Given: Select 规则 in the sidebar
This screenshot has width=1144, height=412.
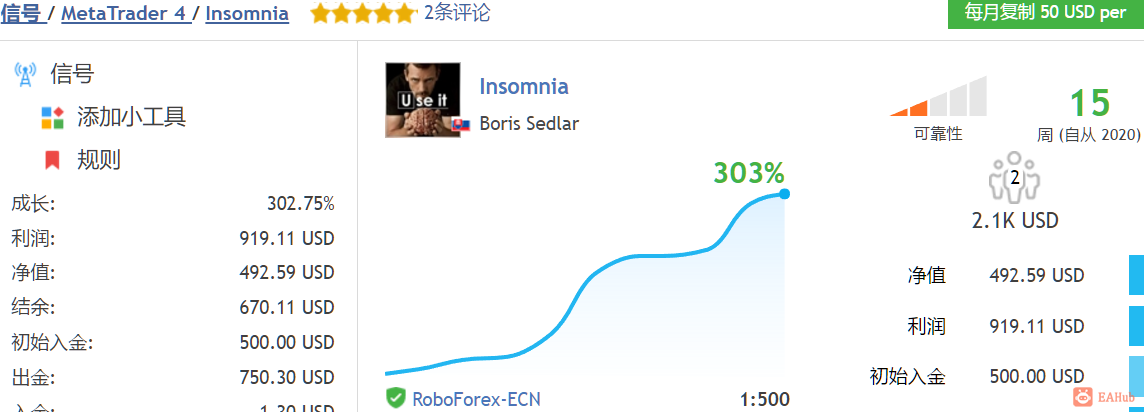Looking at the screenshot, I should pyautogui.click(x=99, y=160).
